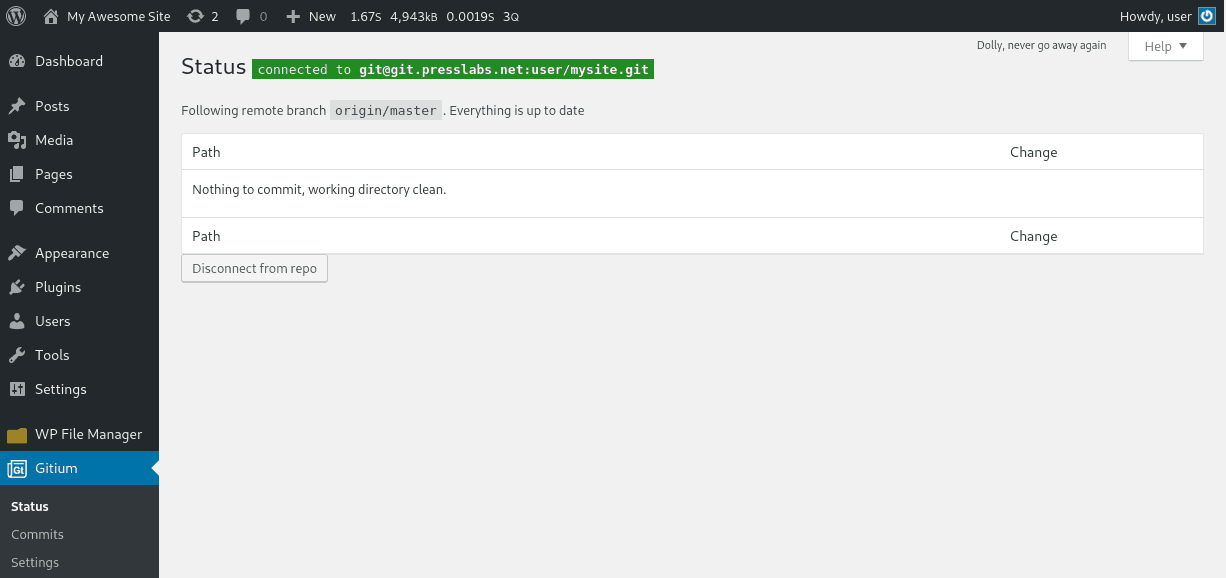Screen dimensions: 1226x578
Task: Go to Posts in sidebar
Action: 79,106
